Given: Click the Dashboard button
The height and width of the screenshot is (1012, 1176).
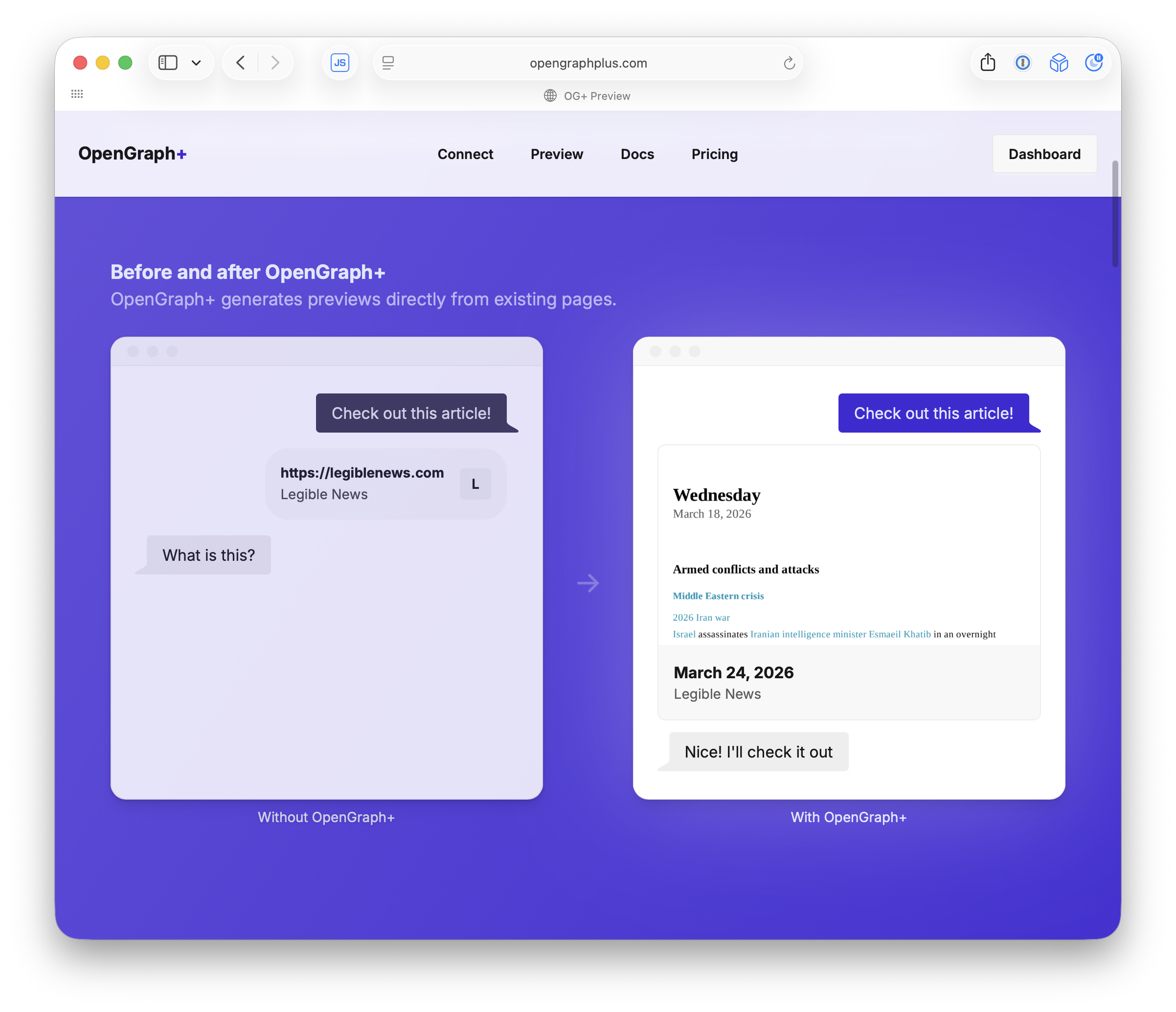Looking at the screenshot, I should point(1044,154).
